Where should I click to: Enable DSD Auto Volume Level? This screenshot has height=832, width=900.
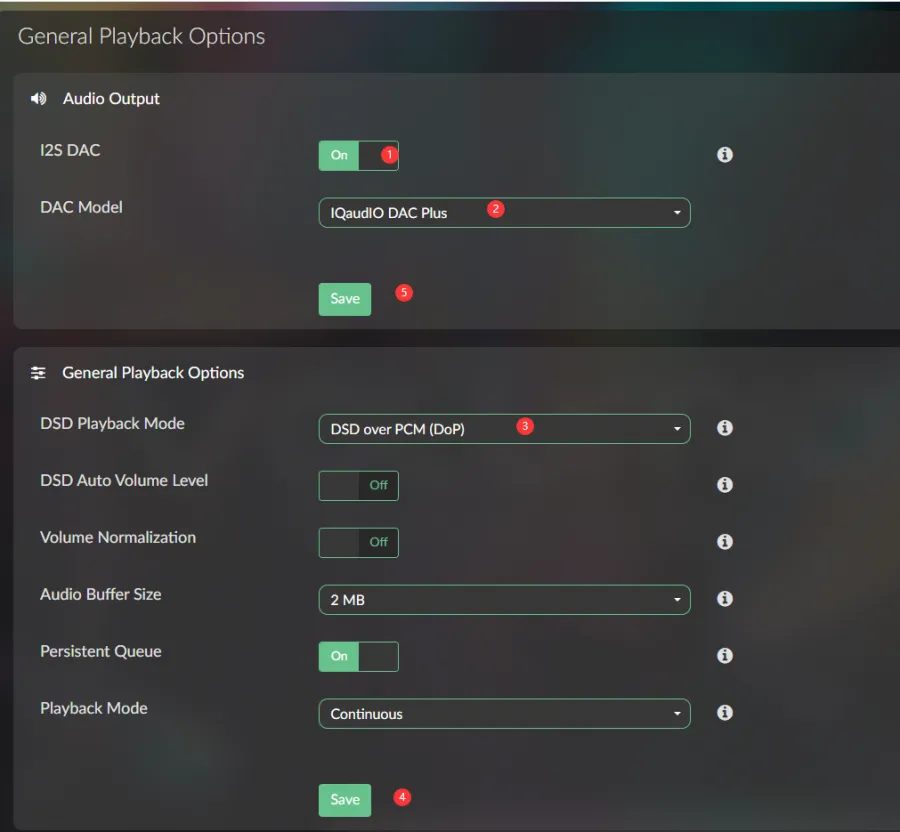click(x=358, y=485)
